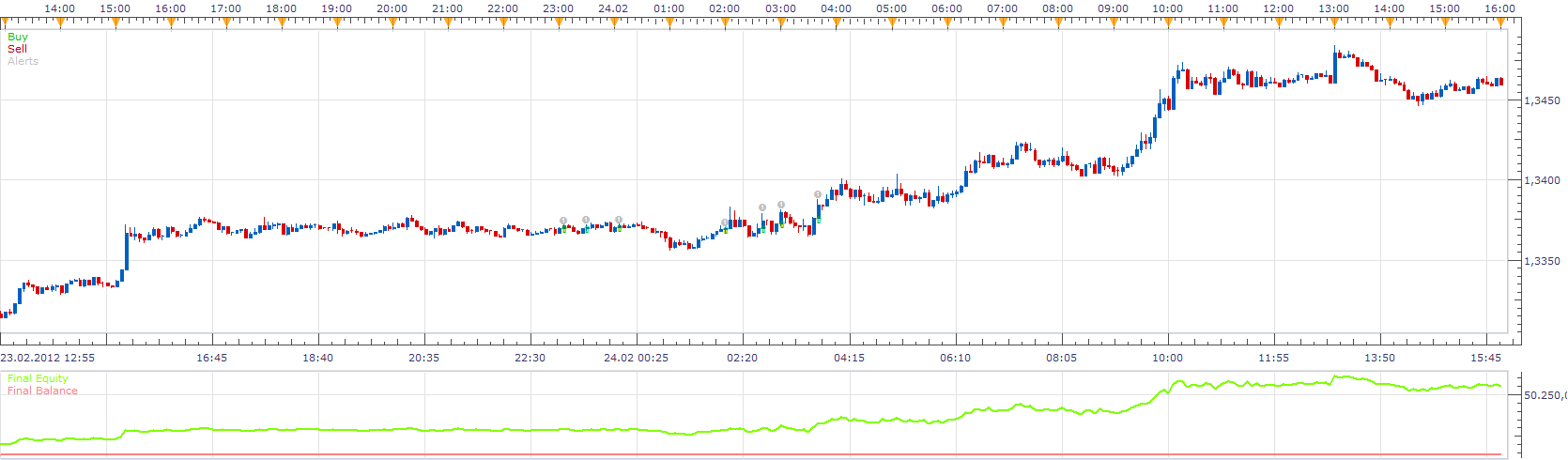Click the orange marker under 14:00
This screenshot has width=1568, height=460.
60,23
